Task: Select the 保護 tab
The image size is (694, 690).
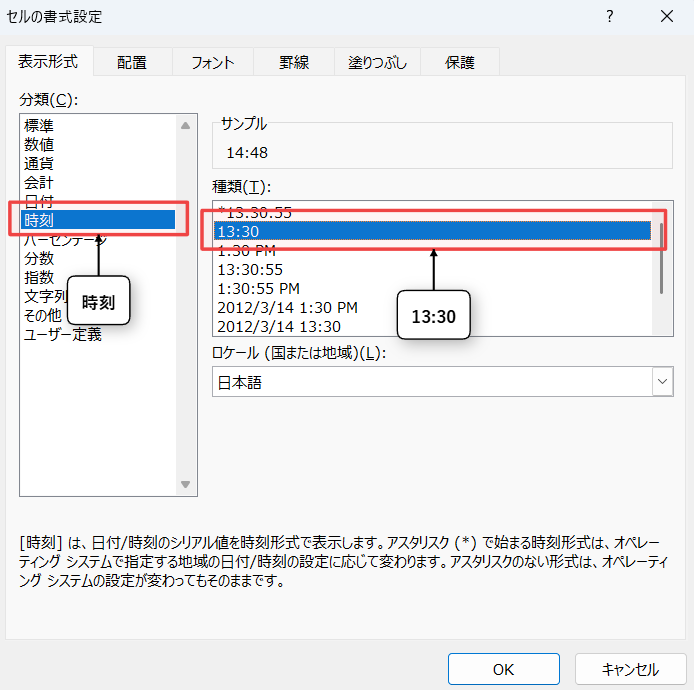Action: (x=460, y=62)
